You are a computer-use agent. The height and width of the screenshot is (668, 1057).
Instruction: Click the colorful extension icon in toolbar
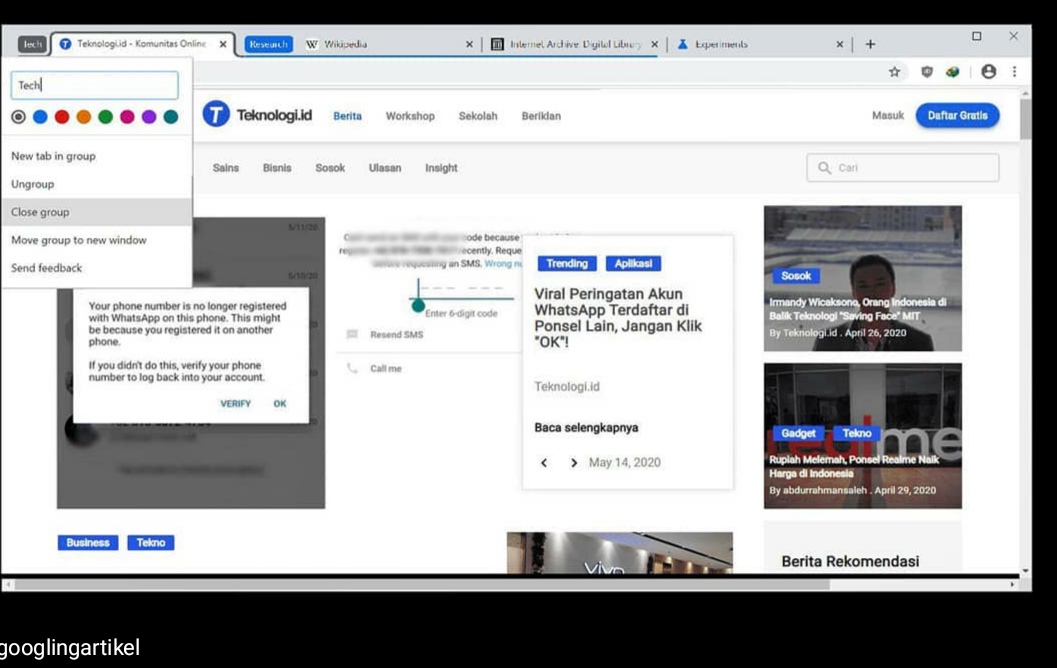[x=952, y=71]
